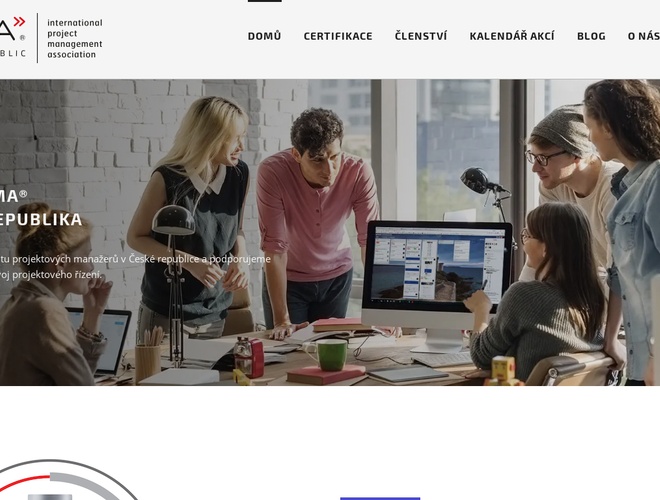The height and width of the screenshot is (500, 660).
Task: Go to the CERTIFIKACE page
Action: click(338, 36)
